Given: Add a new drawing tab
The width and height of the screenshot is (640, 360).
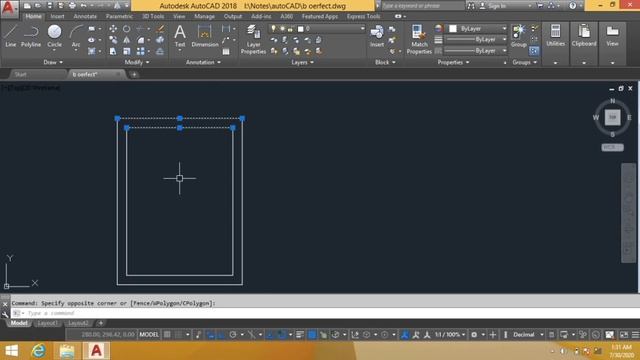Looking at the screenshot, I should [134, 74].
